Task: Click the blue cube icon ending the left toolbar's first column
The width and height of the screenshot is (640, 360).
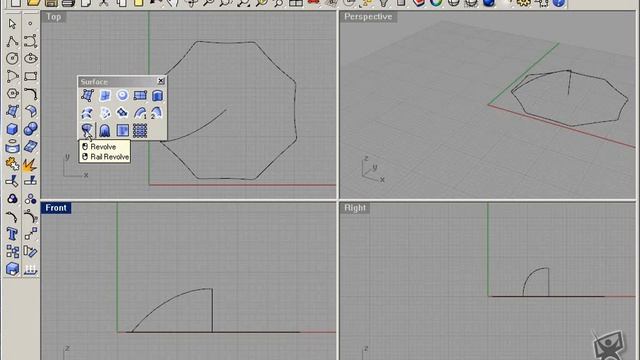Action: point(12,269)
